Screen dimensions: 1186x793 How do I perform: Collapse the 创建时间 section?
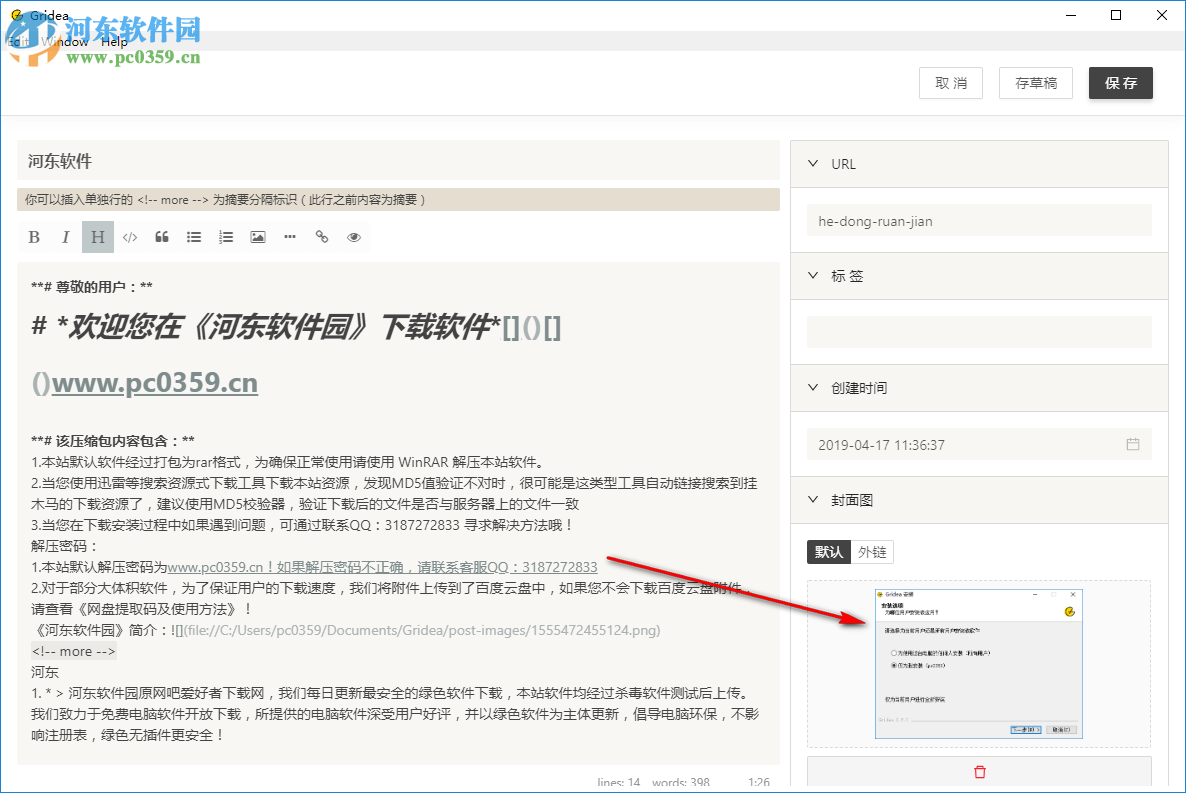click(813, 387)
